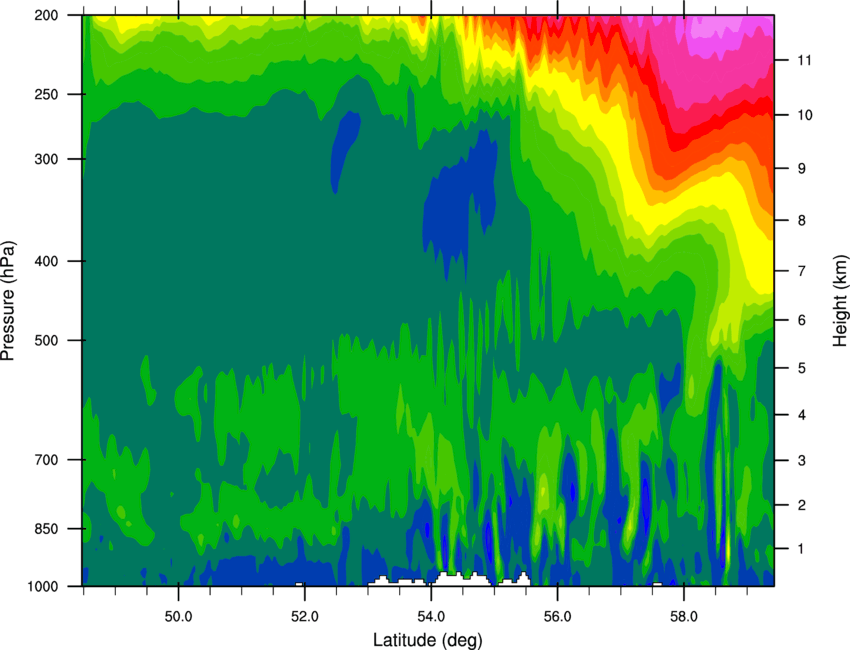Pick the 9 km height label

(x=802, y=169)
